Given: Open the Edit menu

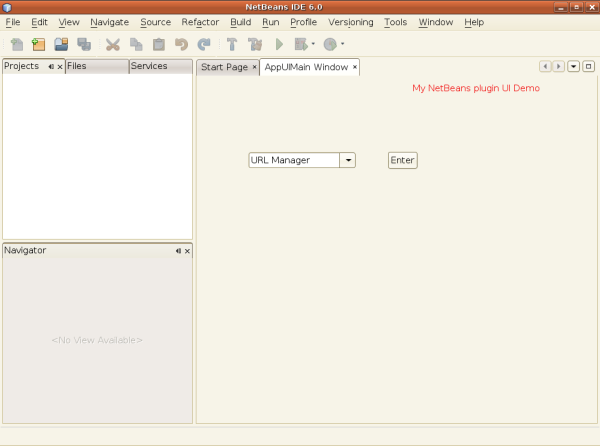Looking at the screenshot, I should 39,22.
